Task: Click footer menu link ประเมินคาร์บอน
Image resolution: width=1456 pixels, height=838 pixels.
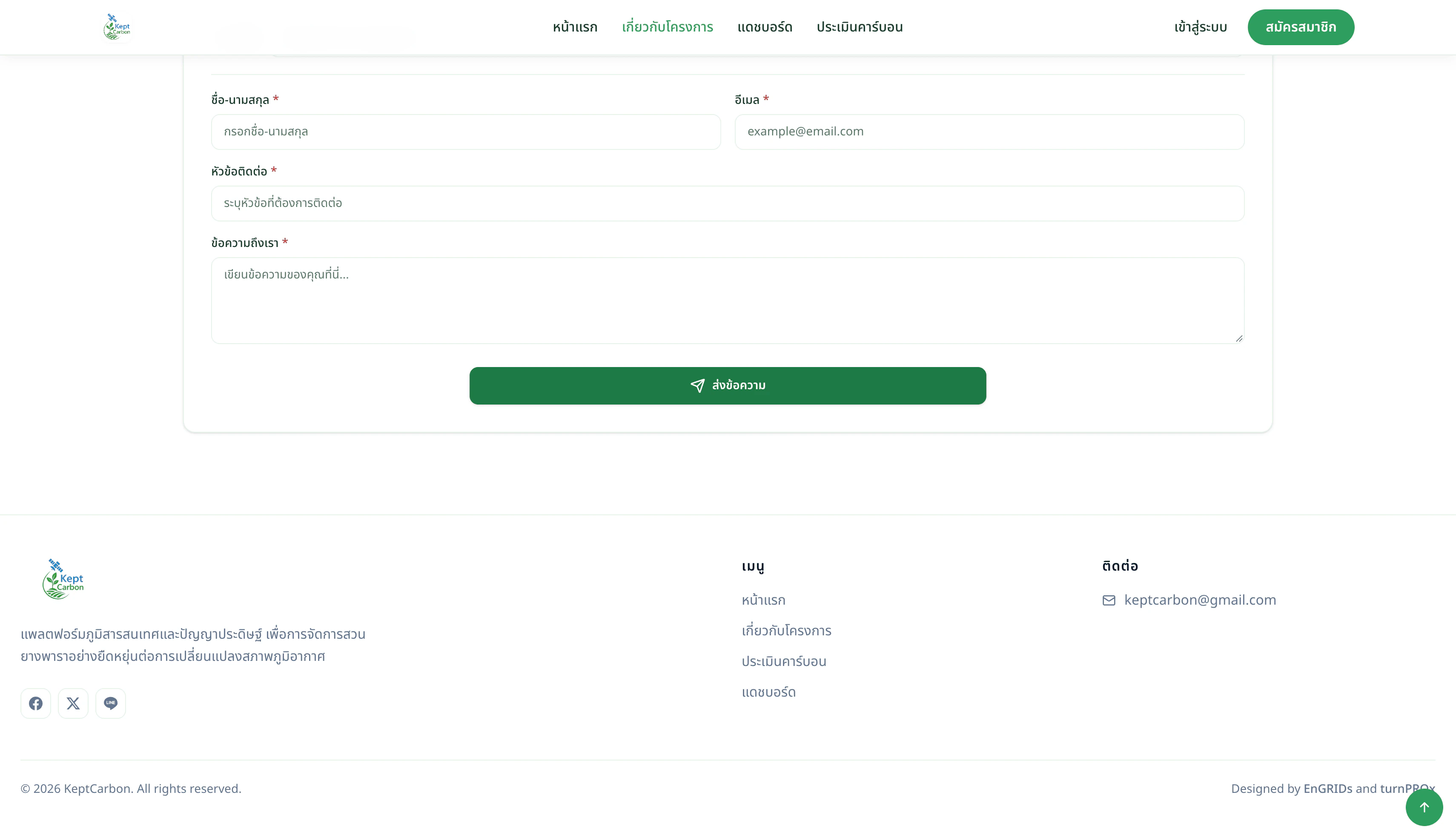Action: [x=783, y=661]
